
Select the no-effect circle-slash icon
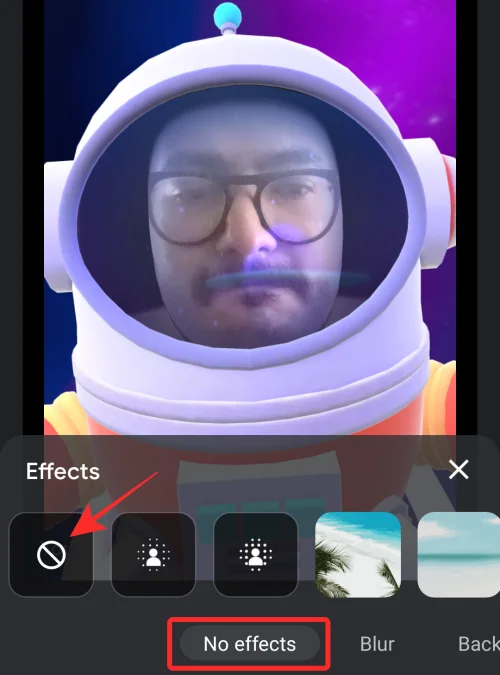pyautogui.click(x=51, y=554)
